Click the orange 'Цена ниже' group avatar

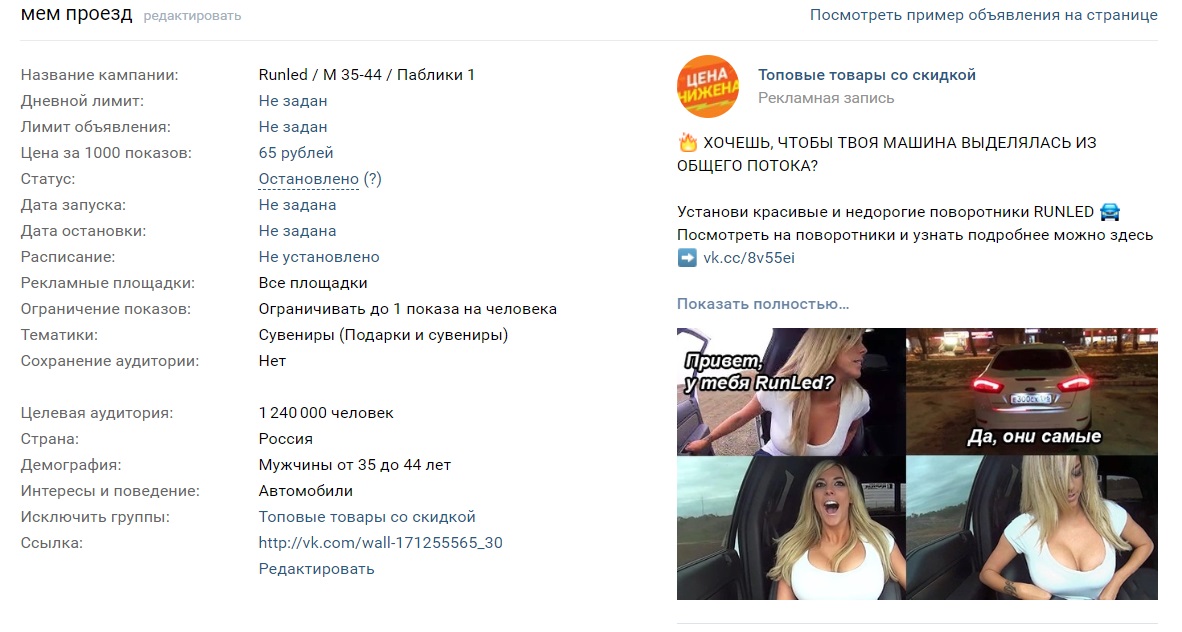(x=707, y=86)
